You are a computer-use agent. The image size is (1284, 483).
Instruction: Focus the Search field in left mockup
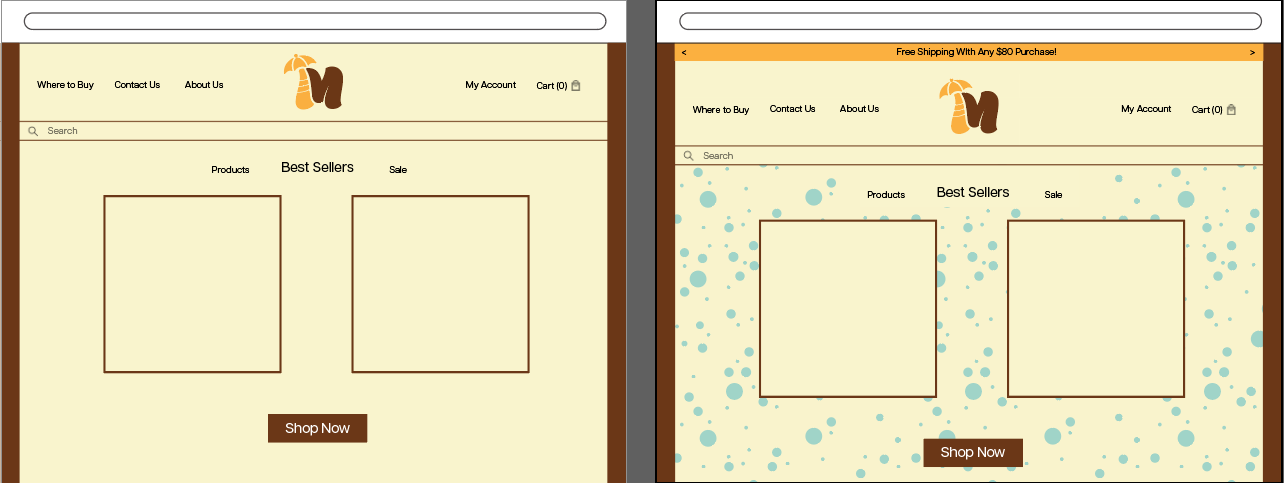click(x=314, y=131)
